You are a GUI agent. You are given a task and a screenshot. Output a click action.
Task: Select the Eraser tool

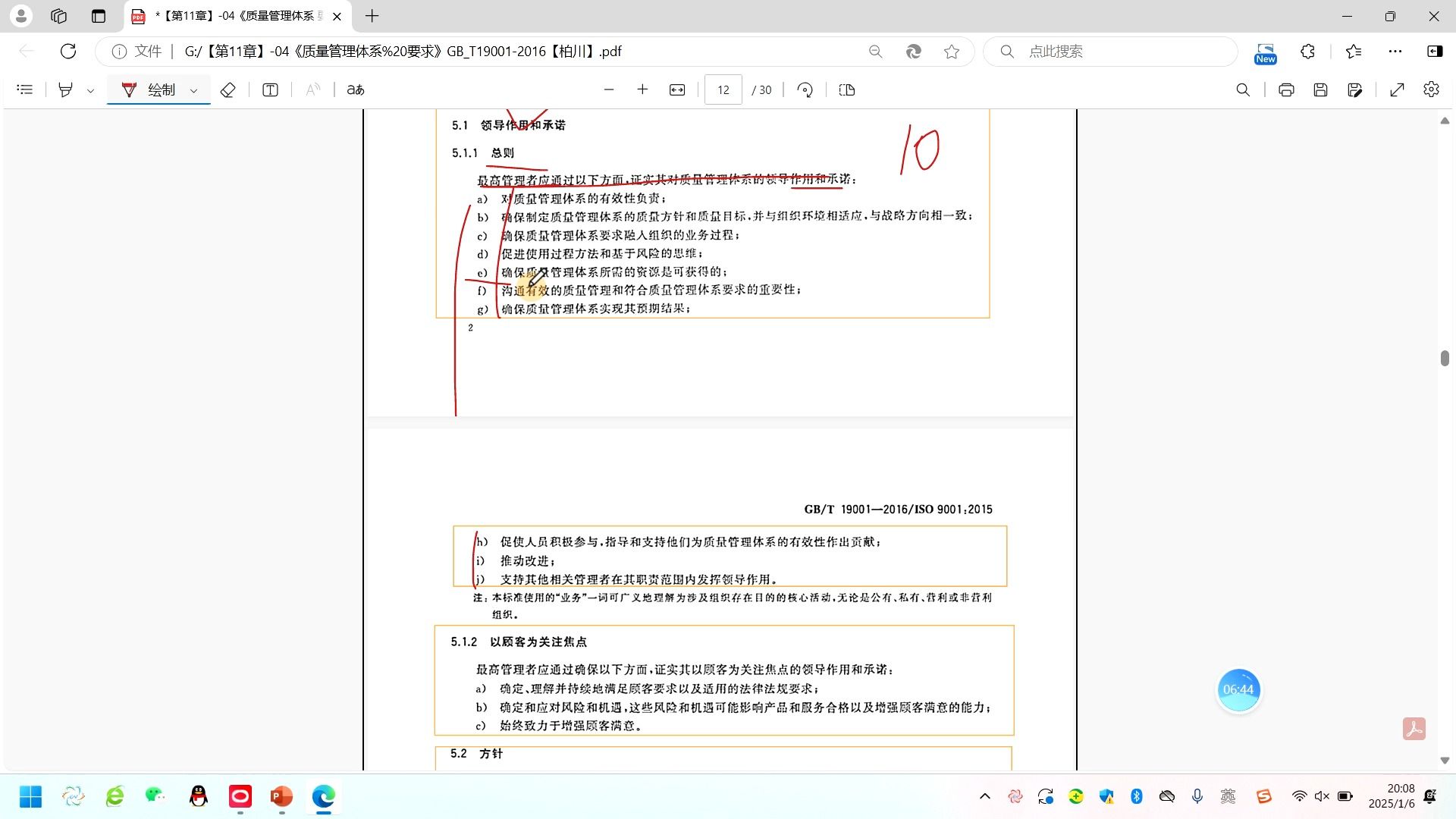point(227,90)
